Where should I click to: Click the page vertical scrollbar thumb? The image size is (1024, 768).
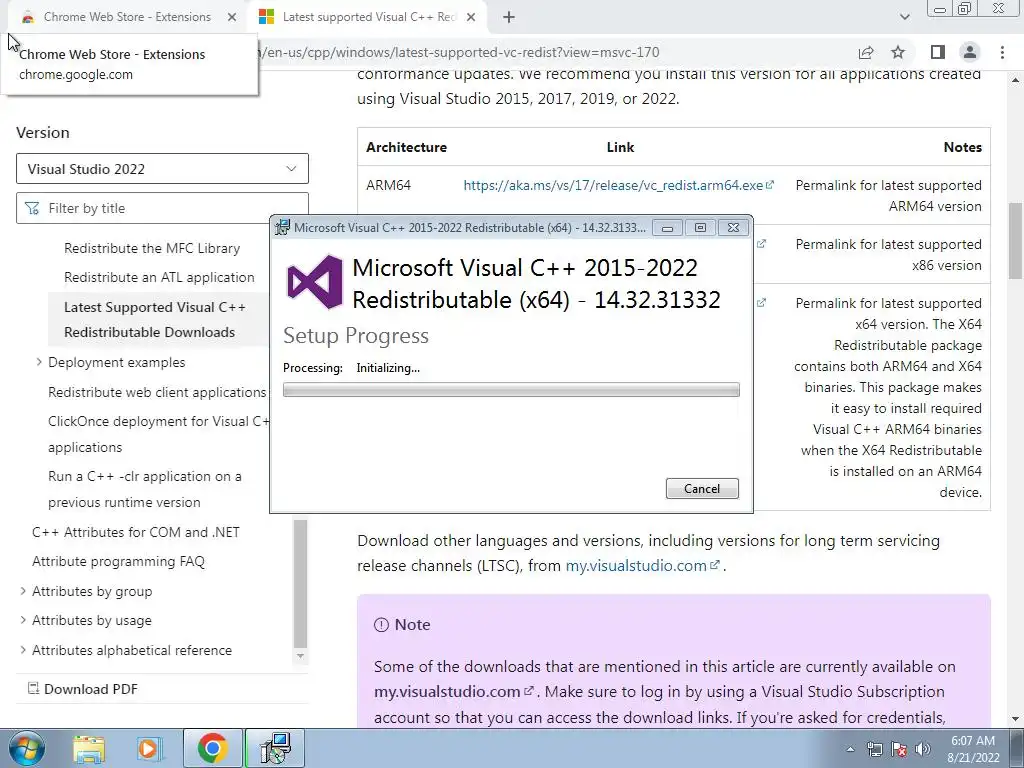[x=1016, y=240]
